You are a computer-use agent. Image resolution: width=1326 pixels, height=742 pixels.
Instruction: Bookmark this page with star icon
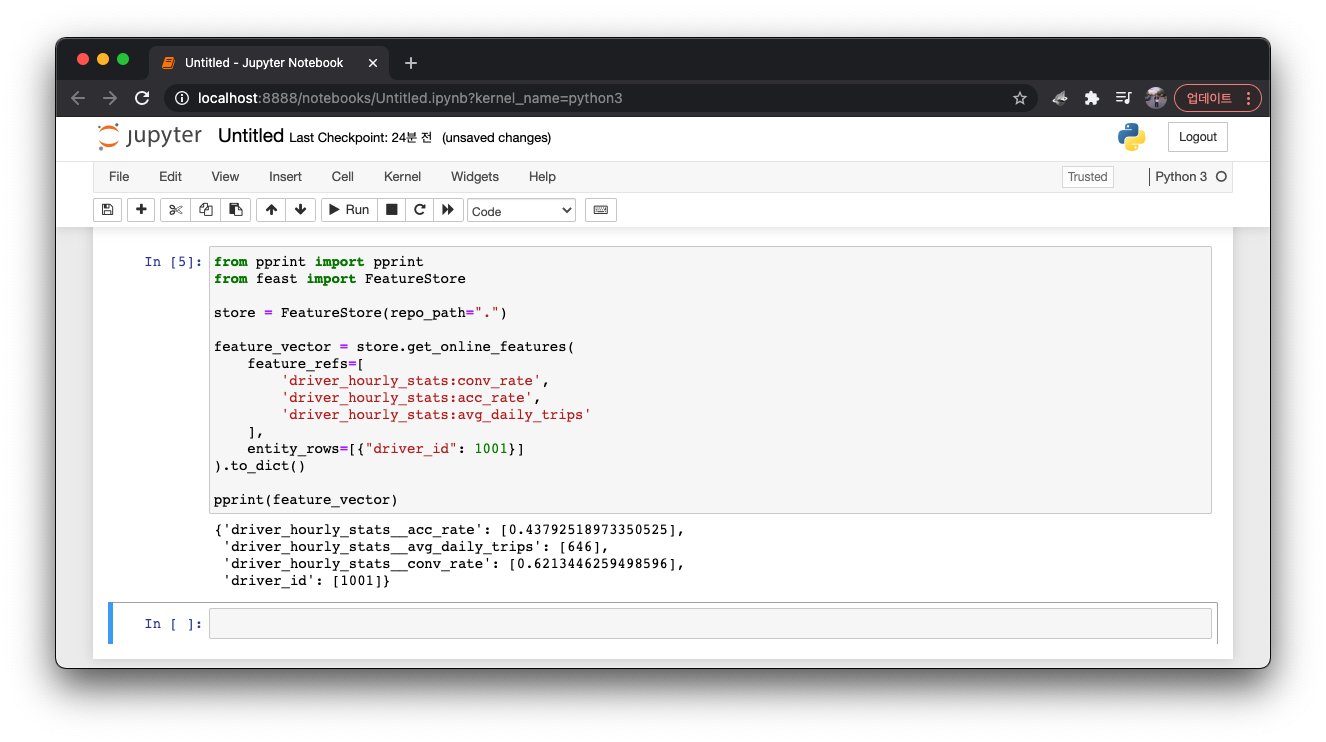(x=1020, y=98)
